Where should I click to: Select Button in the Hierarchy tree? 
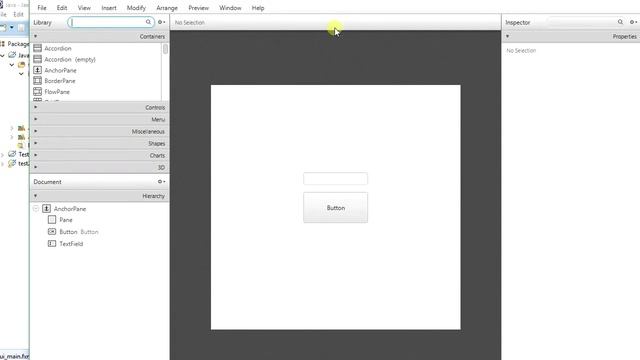pyautogui.click(x=68, y=232)
